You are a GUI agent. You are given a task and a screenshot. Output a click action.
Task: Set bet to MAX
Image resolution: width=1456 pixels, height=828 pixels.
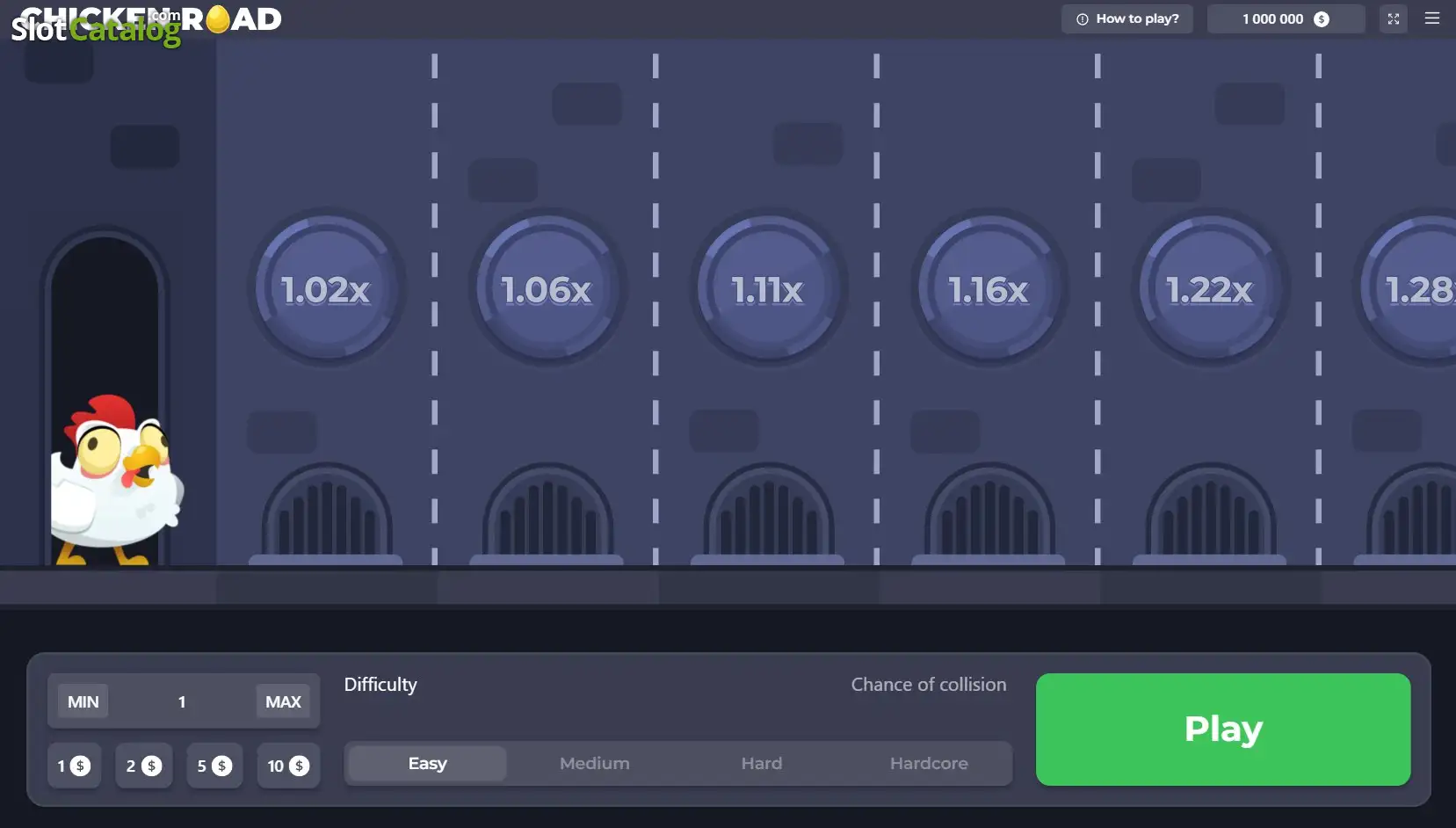pyautogui.click(x=283, y=701)
